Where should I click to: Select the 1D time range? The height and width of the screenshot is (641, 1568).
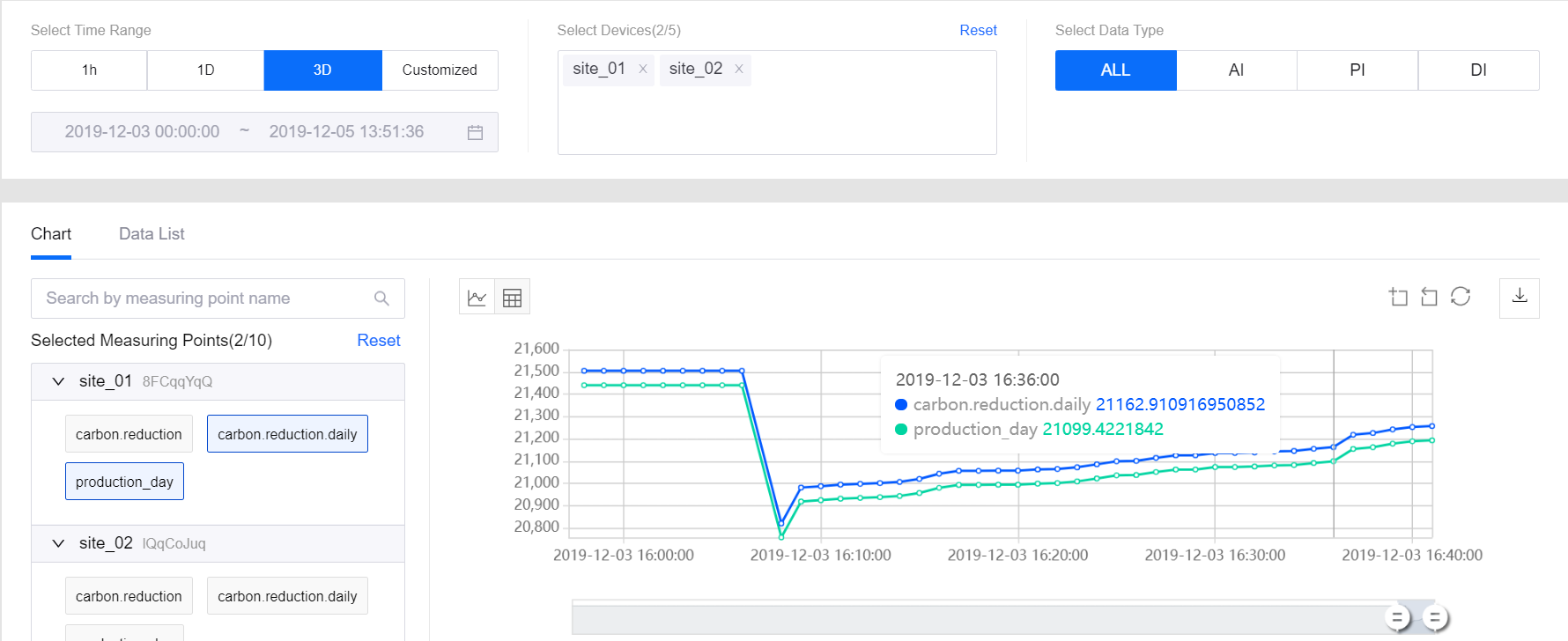205,70
